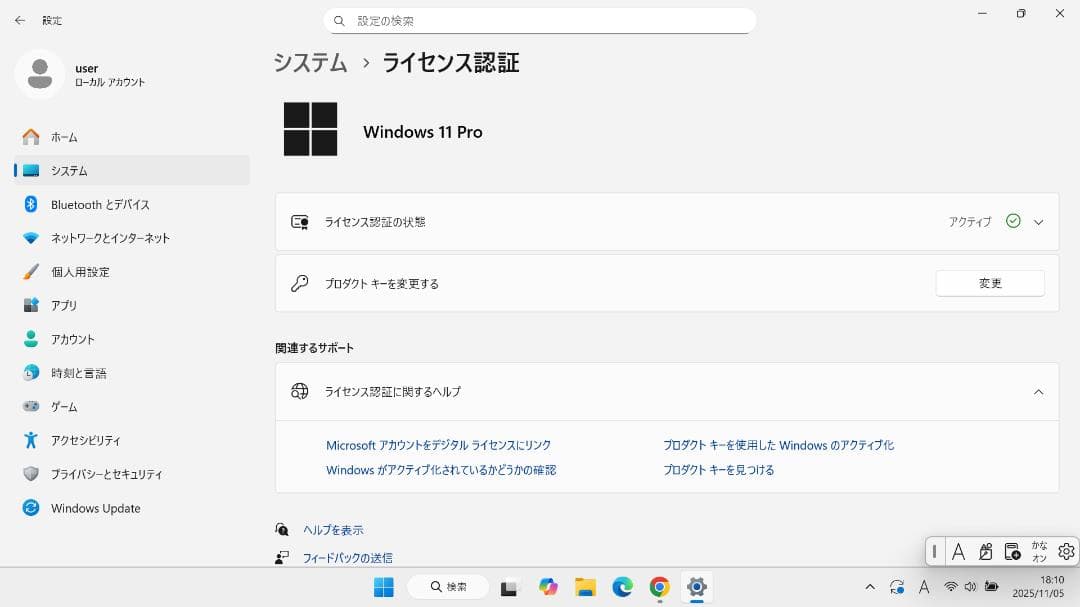The height and width of the screenshot is (607, 1080).
Task: Open the add-word dictionary icon on IME toolbar
Action: (x=1012, y=551)
